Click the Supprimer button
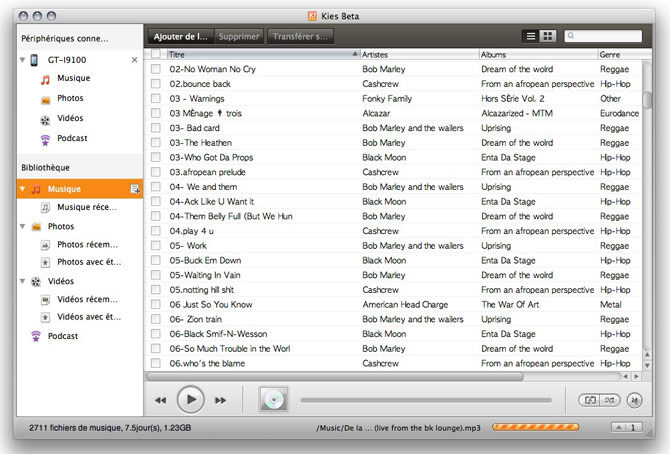 pyautogui.click(x=239, y=36)
